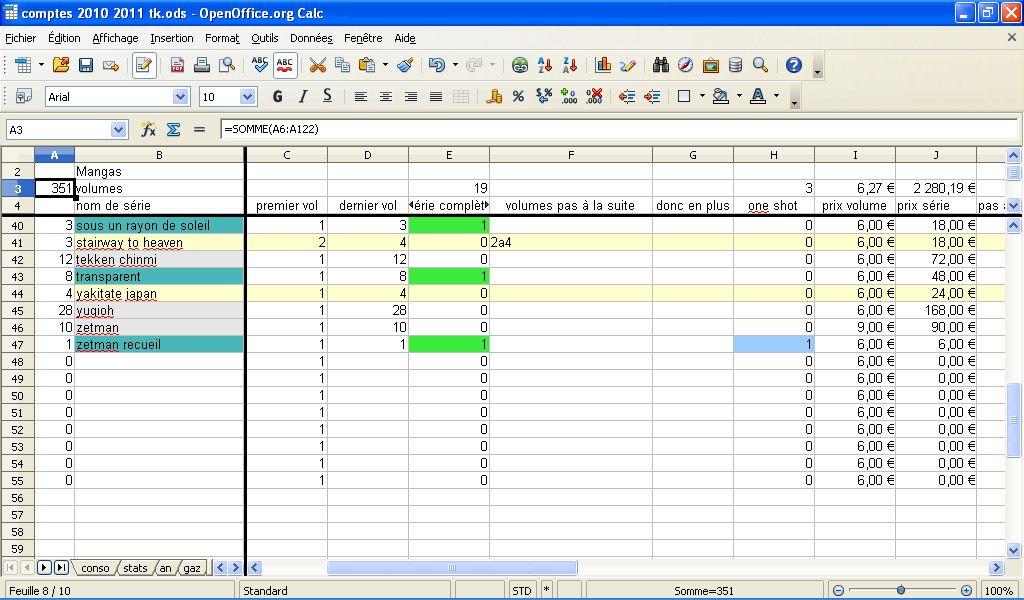Add a decimal place

(569, 97)
